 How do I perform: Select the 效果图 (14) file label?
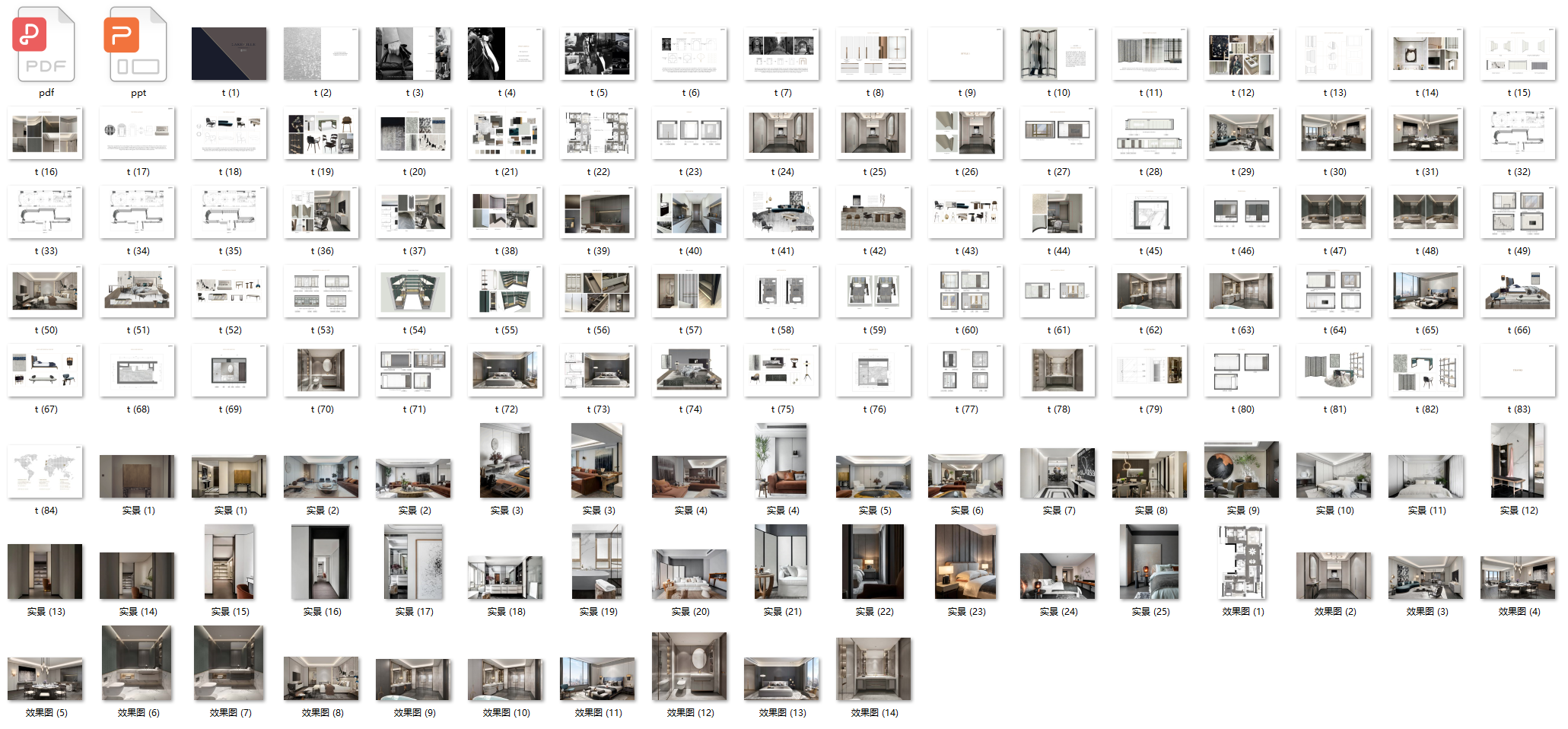[874, 713]
